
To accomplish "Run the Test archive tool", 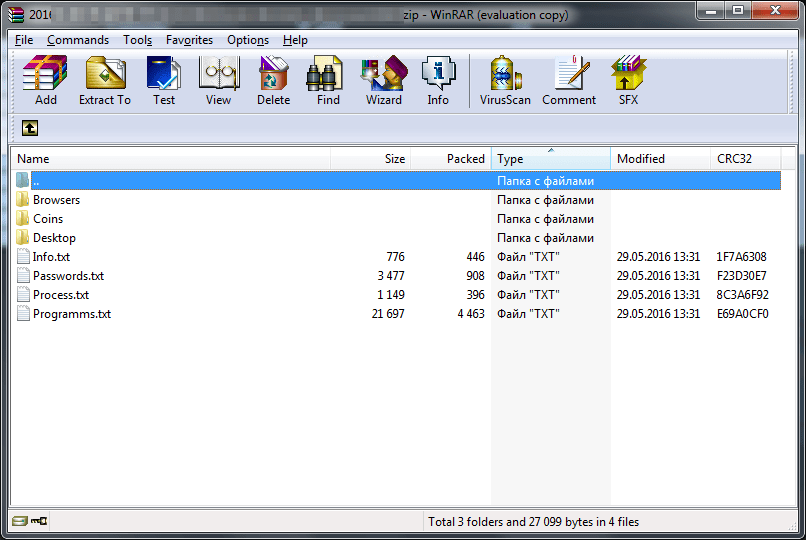I will coord(163,80).
